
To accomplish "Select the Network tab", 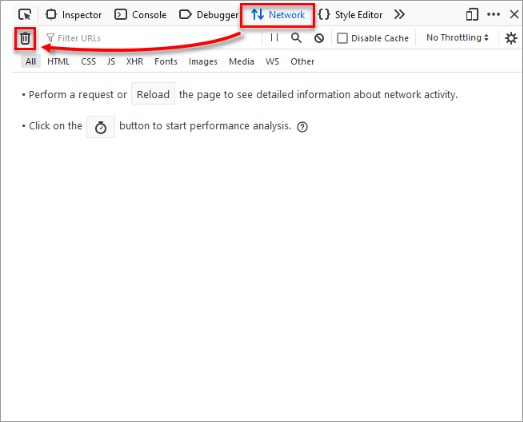I will pos(278,15).
